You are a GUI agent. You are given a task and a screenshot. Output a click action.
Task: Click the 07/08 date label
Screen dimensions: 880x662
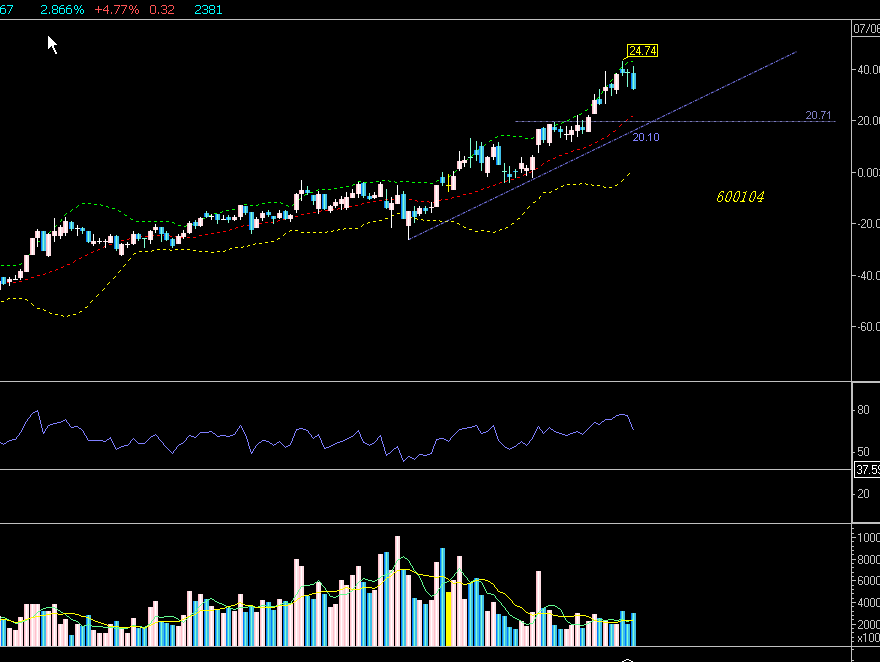coord(866,28)
